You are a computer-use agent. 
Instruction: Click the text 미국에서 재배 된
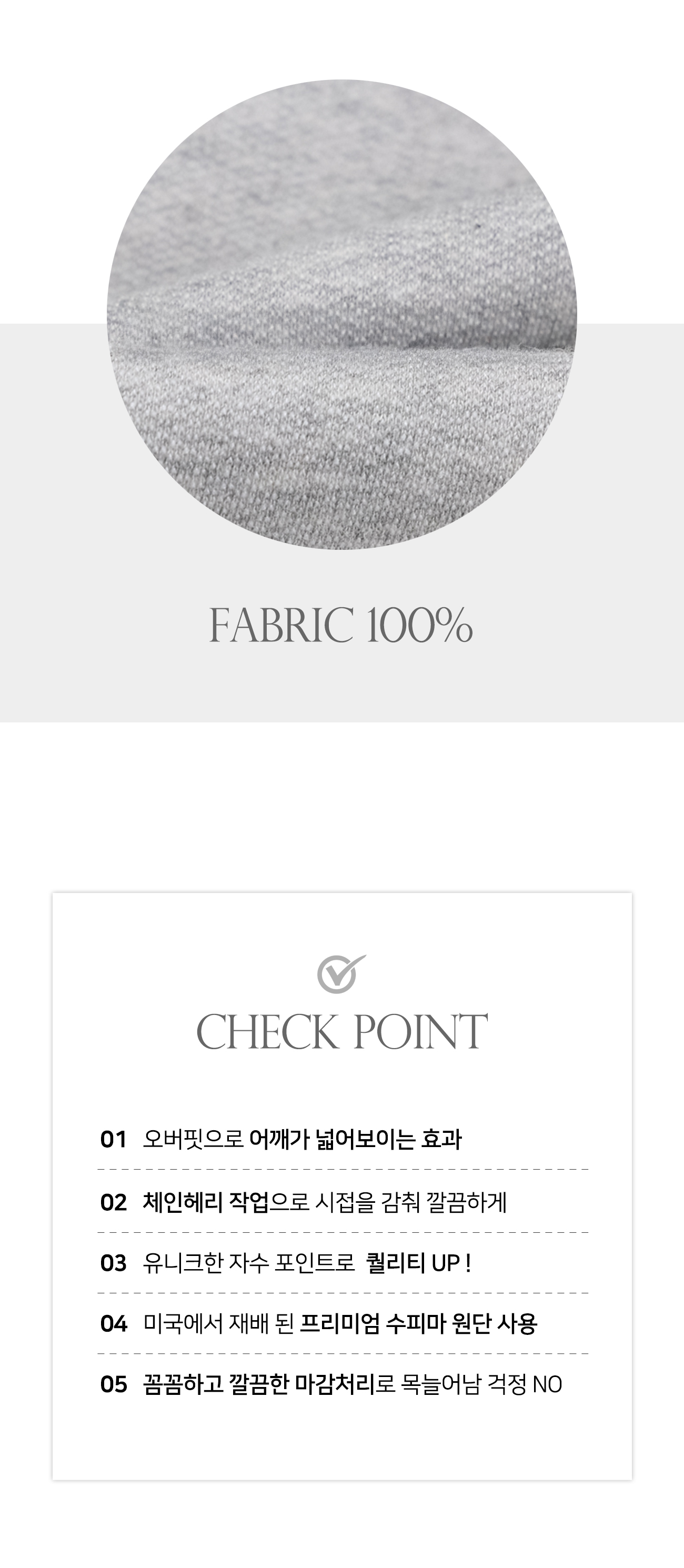point(219,1324)
